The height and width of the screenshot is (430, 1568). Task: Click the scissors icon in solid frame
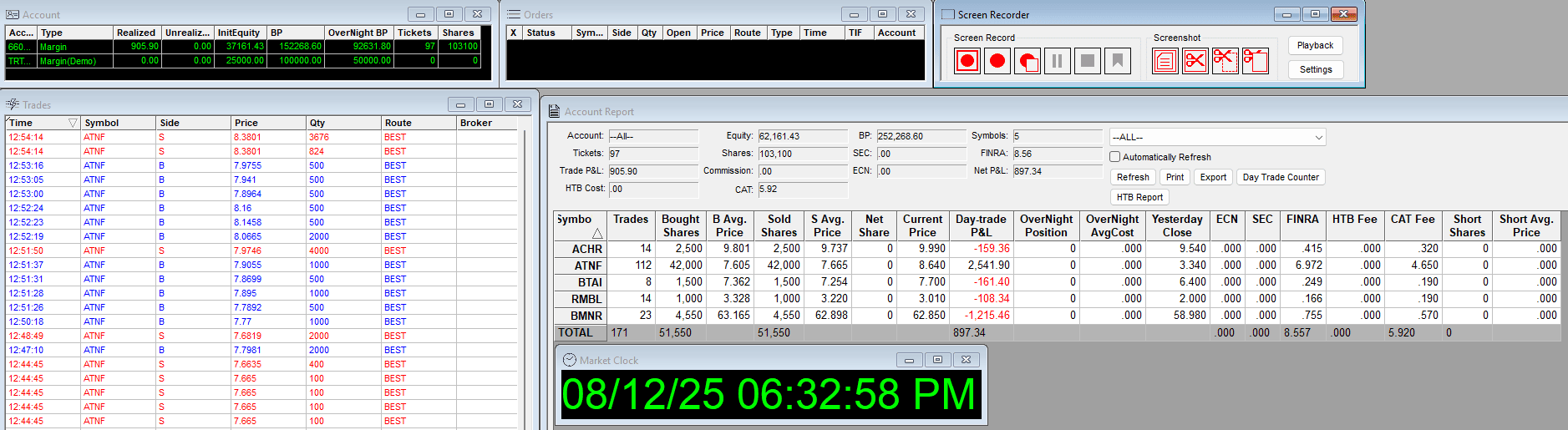click(x=1195, y=61)
